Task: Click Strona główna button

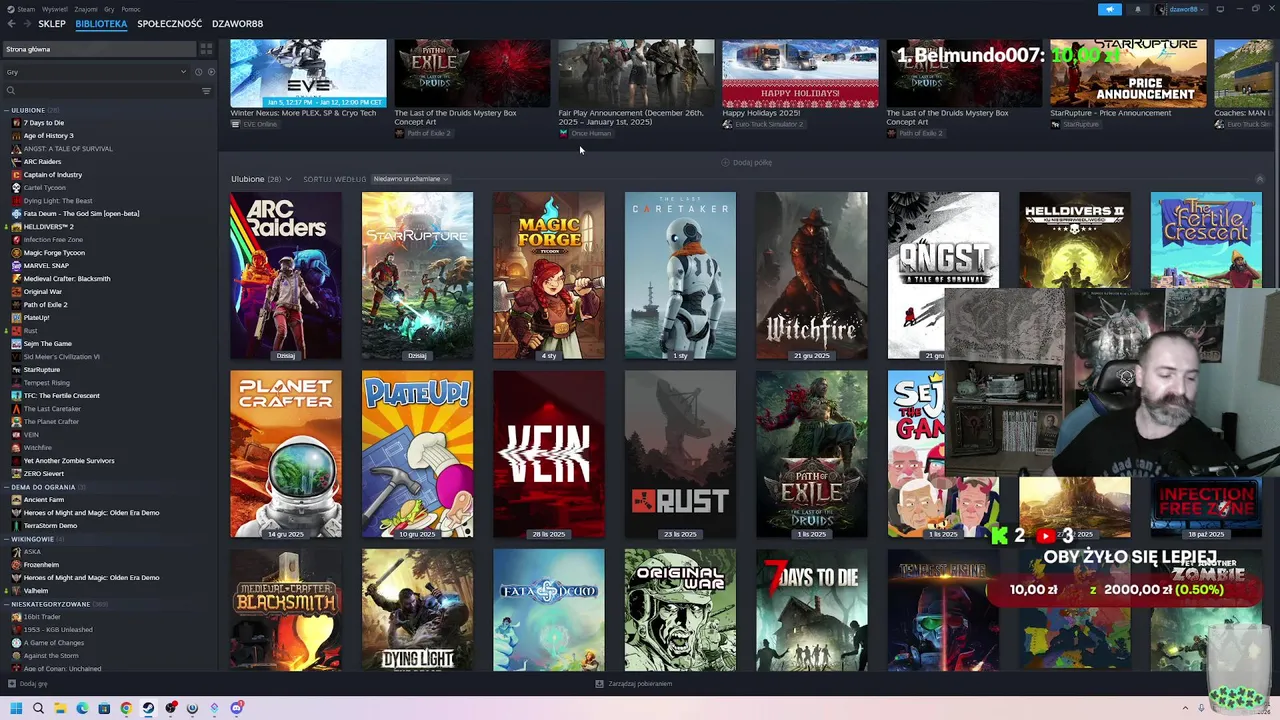Action: pos(98,49)
